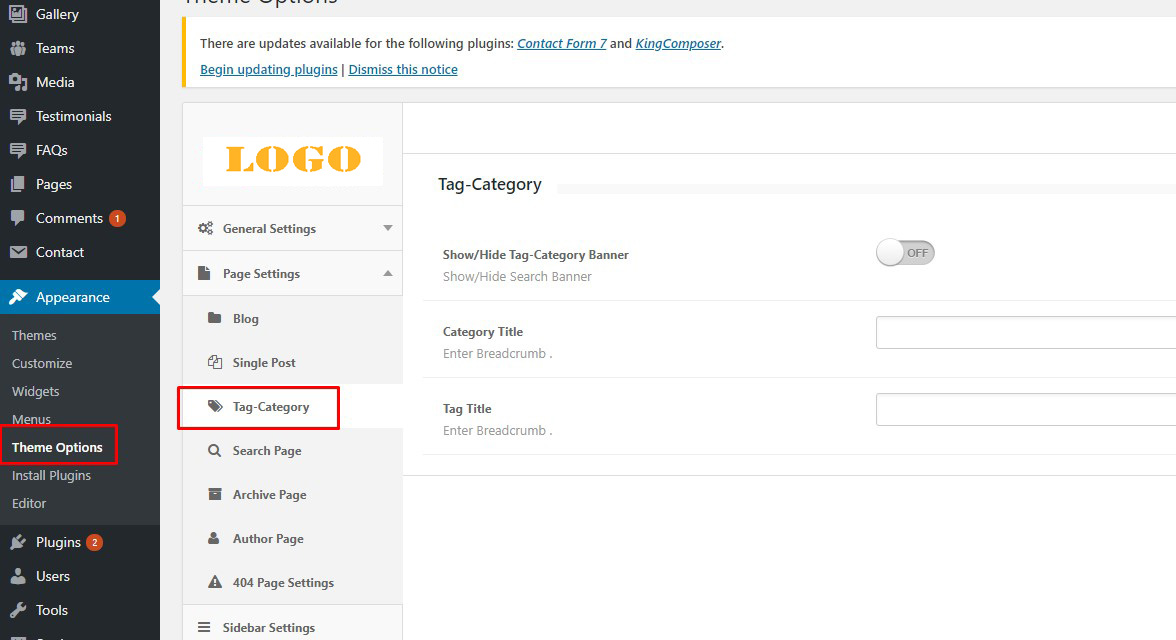
Task: Expand the Sidebar Settings section
Action: pyautogui.click(x=268, y=627)
